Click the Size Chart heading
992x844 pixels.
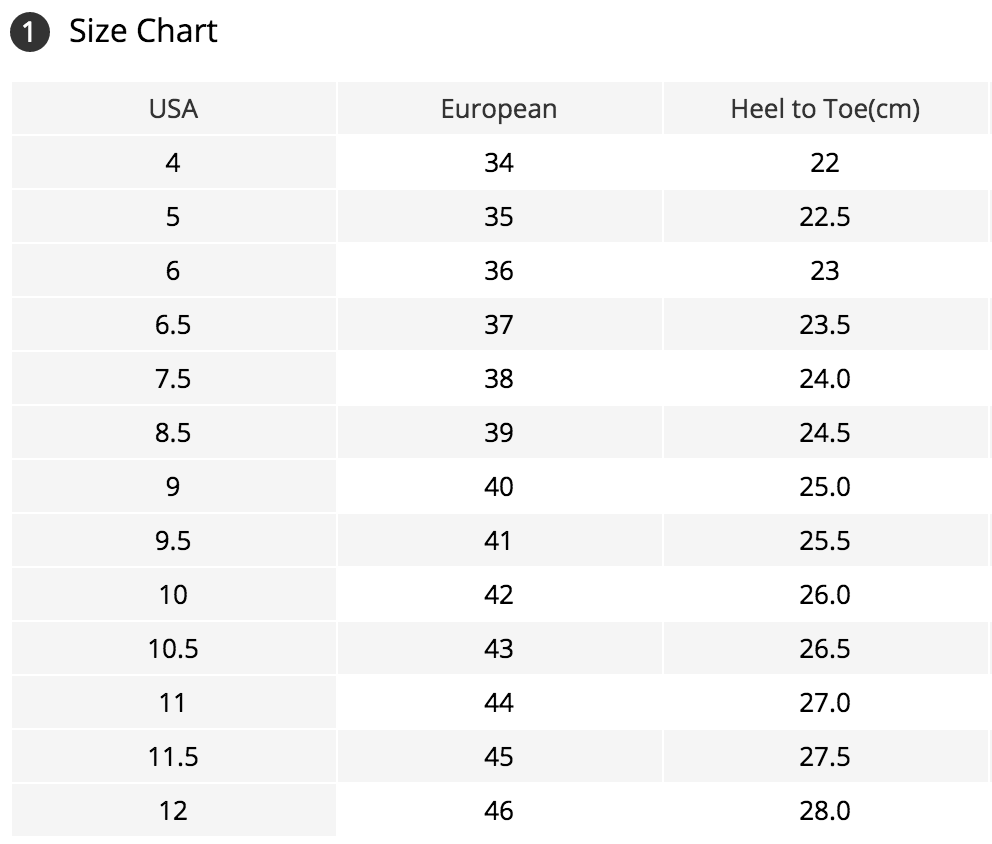[x=143, y=31]
